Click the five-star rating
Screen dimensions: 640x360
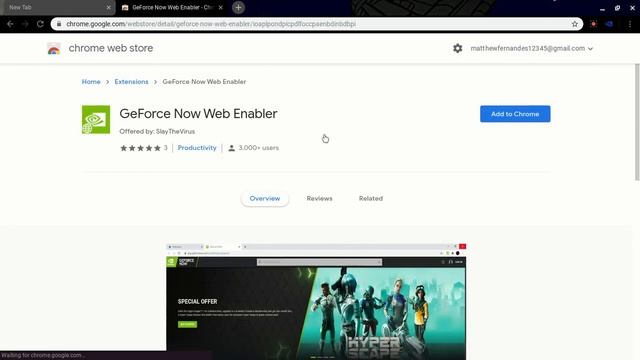[140, 148]
